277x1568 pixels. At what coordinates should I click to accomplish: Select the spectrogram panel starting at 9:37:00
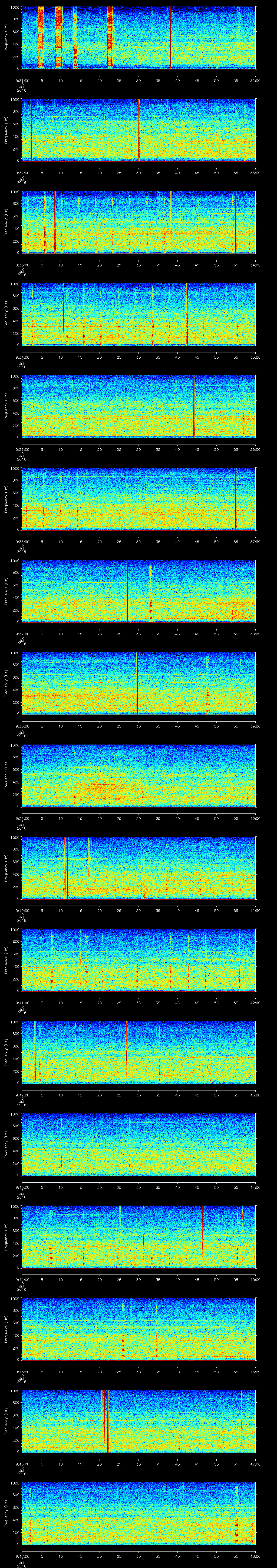click(x=139, y=591)
